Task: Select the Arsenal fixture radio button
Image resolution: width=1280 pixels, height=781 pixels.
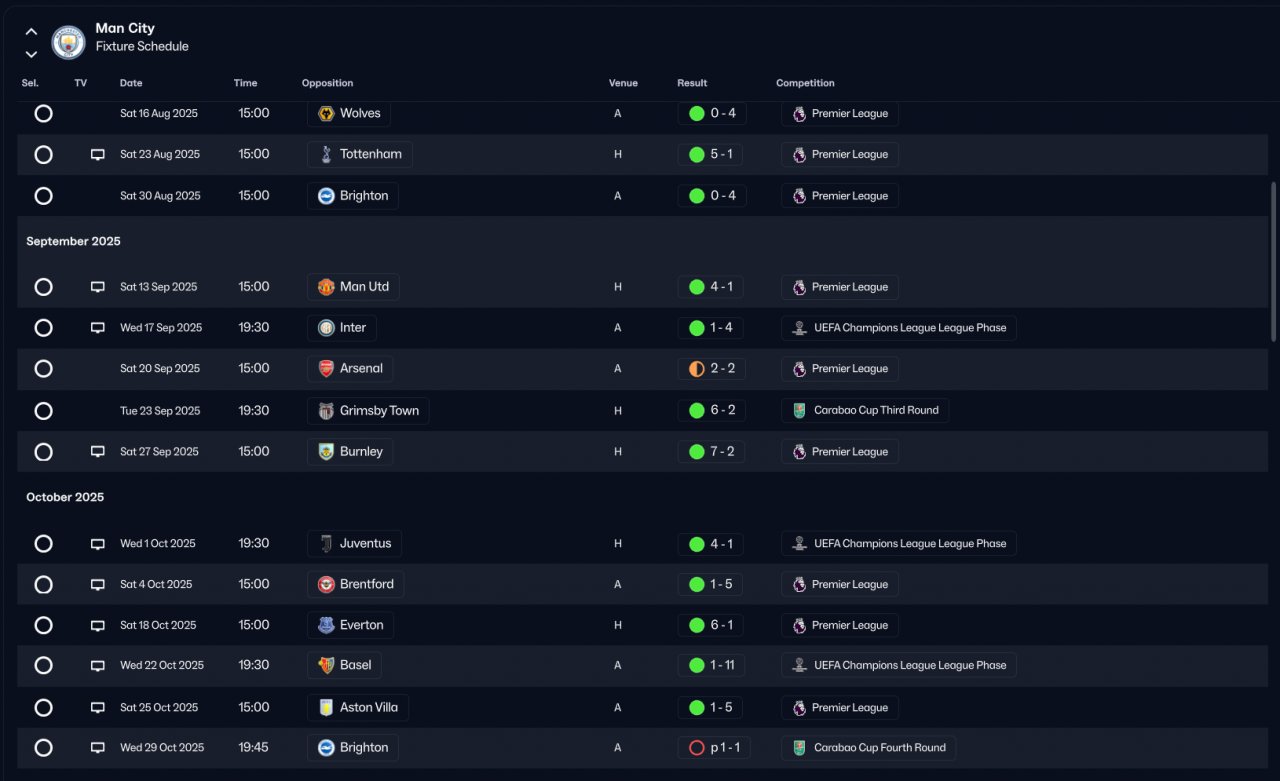Action: (43, 369)
